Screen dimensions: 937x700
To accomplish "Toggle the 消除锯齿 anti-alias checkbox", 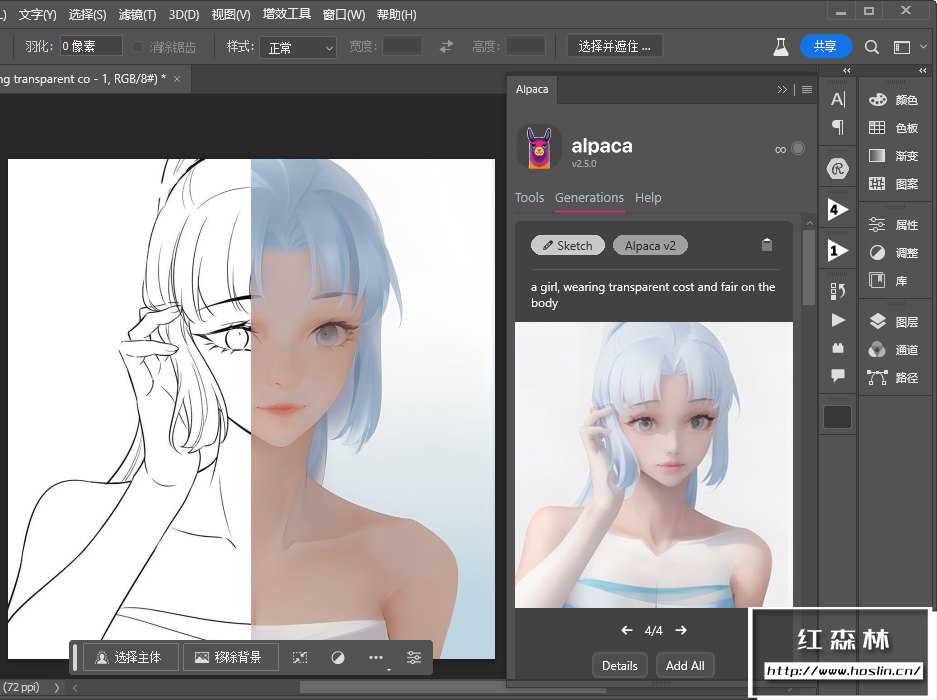I will tap(137, 47).
